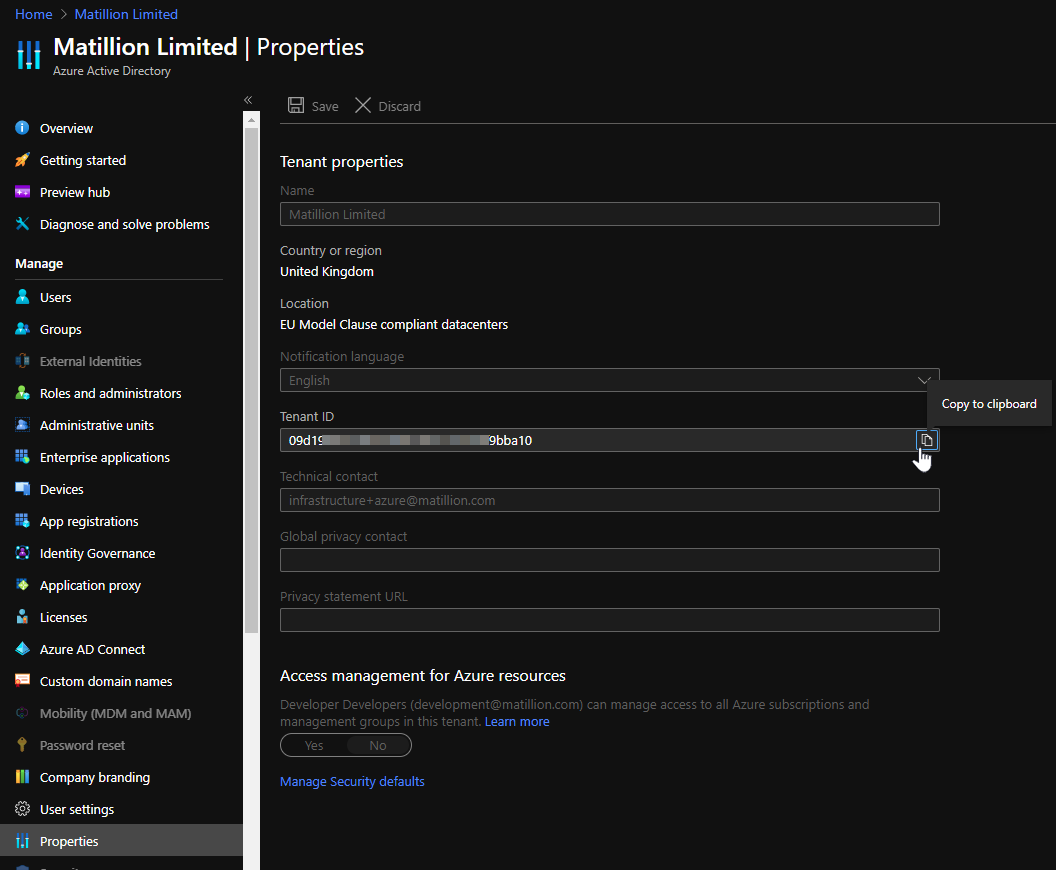Image resolution: width=1056 pixels, height=870 pixels.
Task: Select Administrative units in sidebar
Action: point(97,426)
